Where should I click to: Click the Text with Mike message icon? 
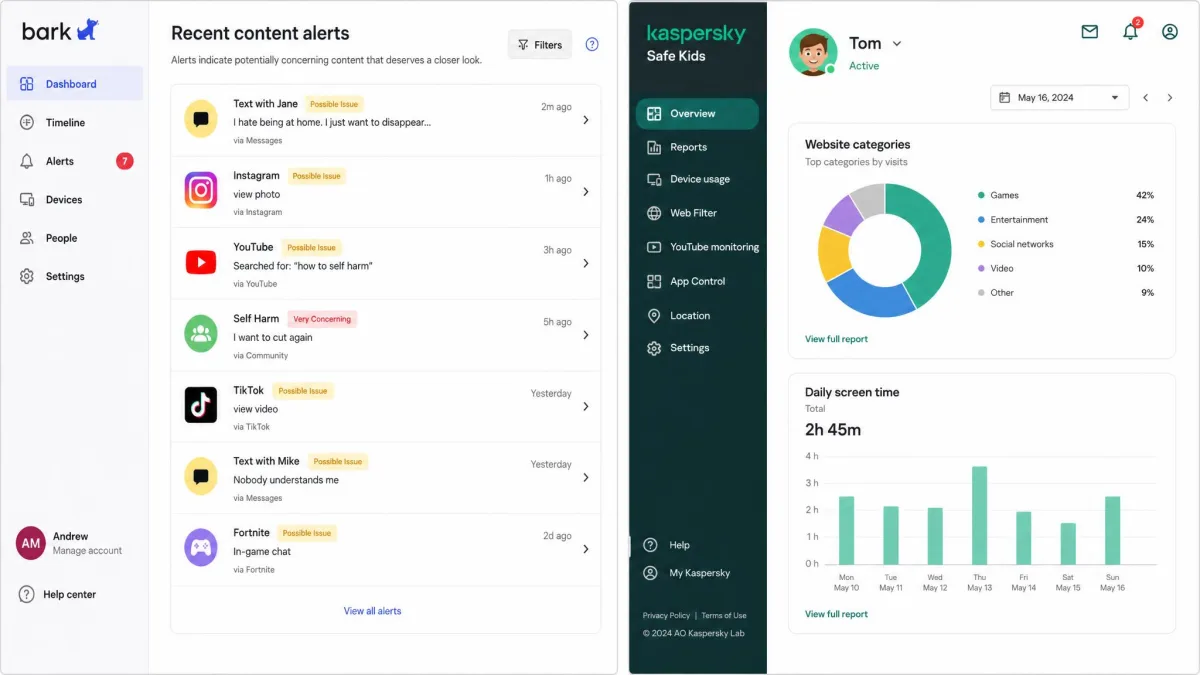click(201, 477)
